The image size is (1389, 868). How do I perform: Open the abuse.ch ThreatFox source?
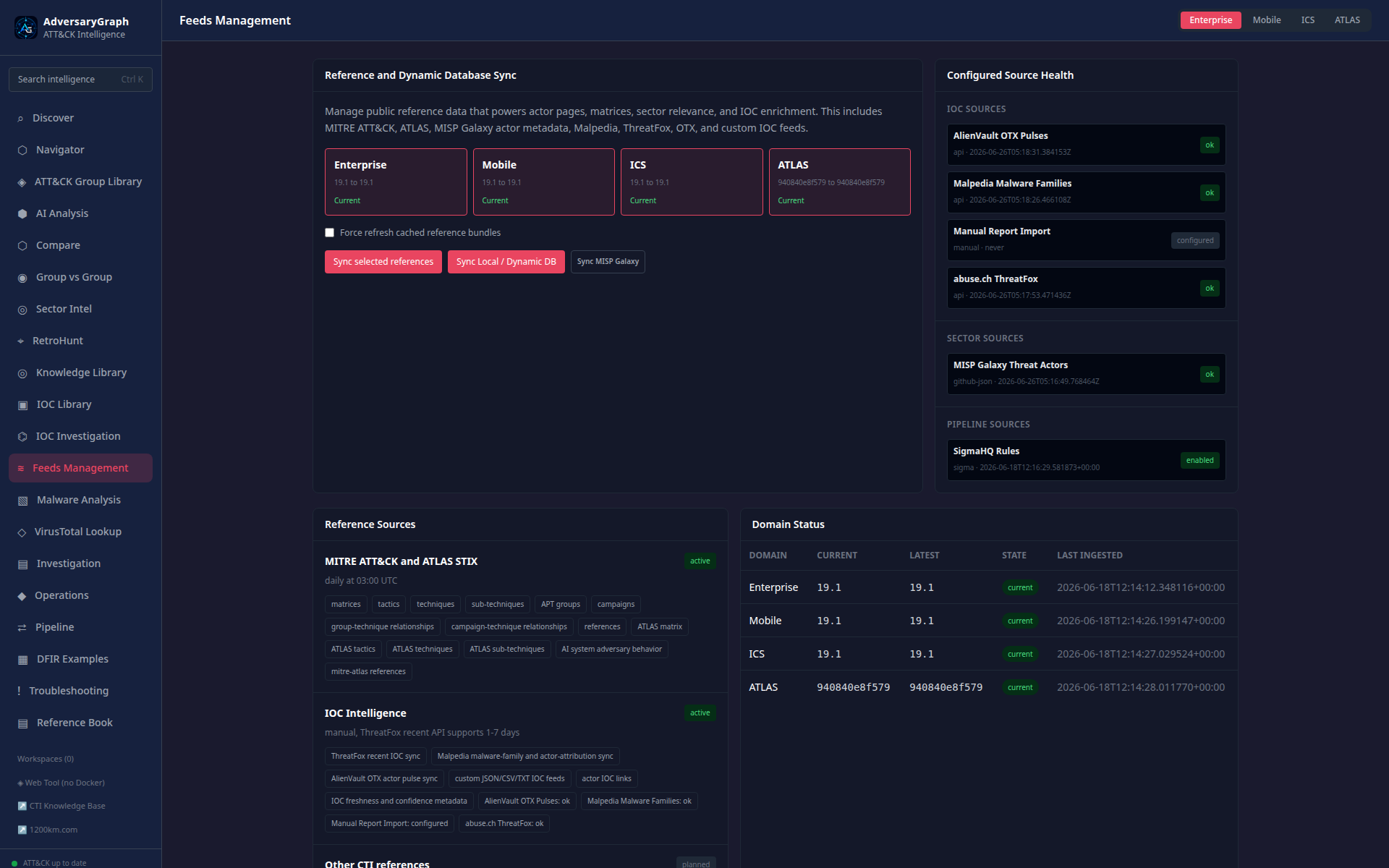pyautogui.click(x=1086, y=288)
